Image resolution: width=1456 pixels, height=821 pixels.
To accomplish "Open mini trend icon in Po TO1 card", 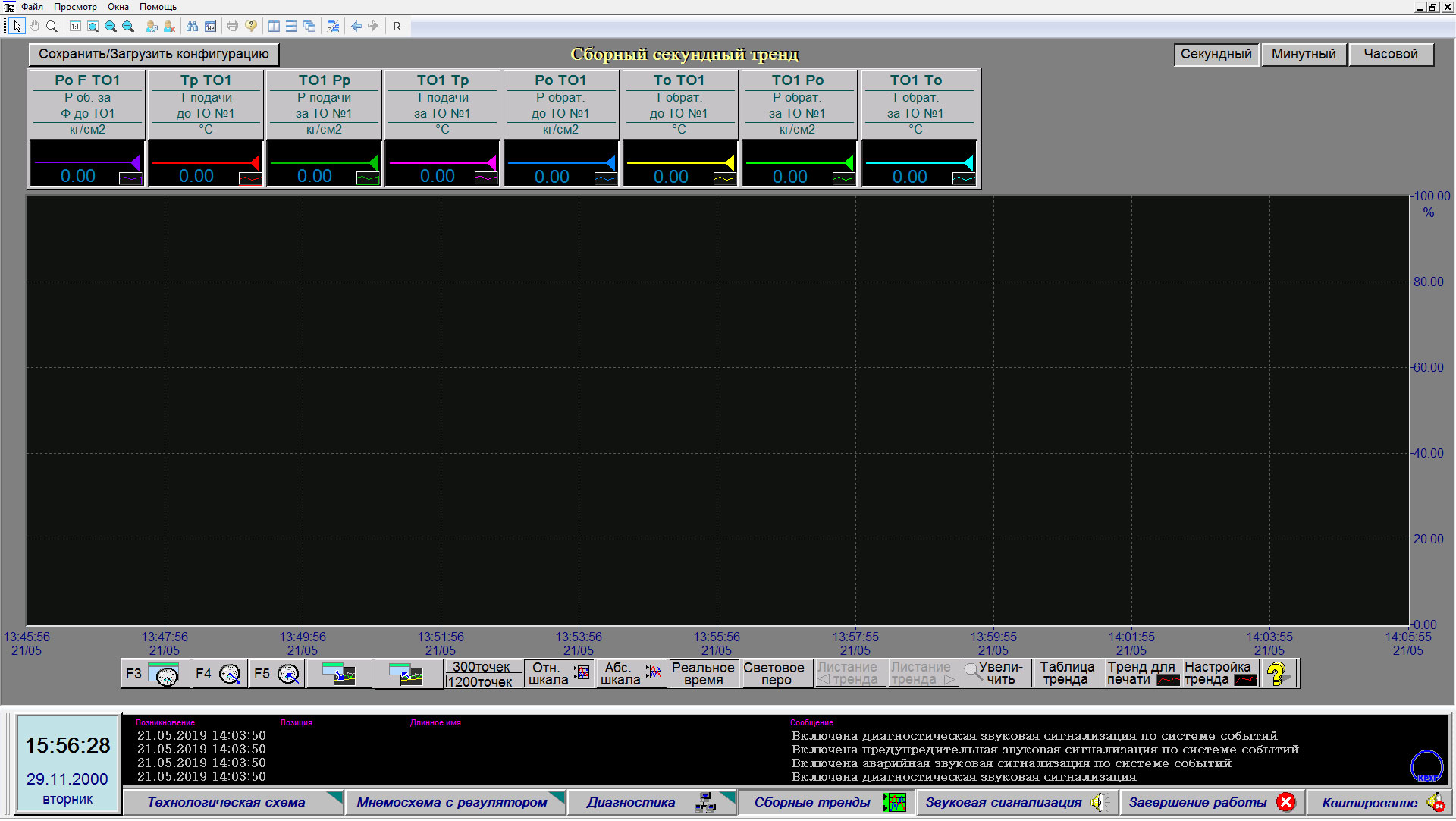I will coord(605,179).
